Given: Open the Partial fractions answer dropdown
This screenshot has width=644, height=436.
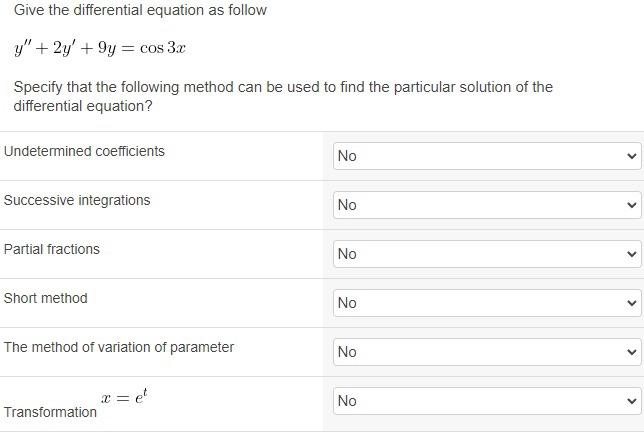Looking at the screenshot, I should tap(486, 254).
